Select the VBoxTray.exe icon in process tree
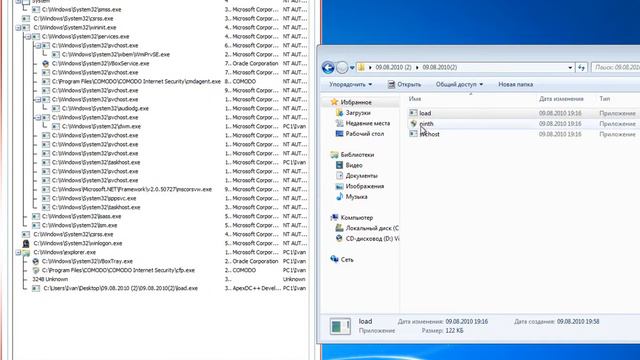The image size is (640, 360). point(36,261)
